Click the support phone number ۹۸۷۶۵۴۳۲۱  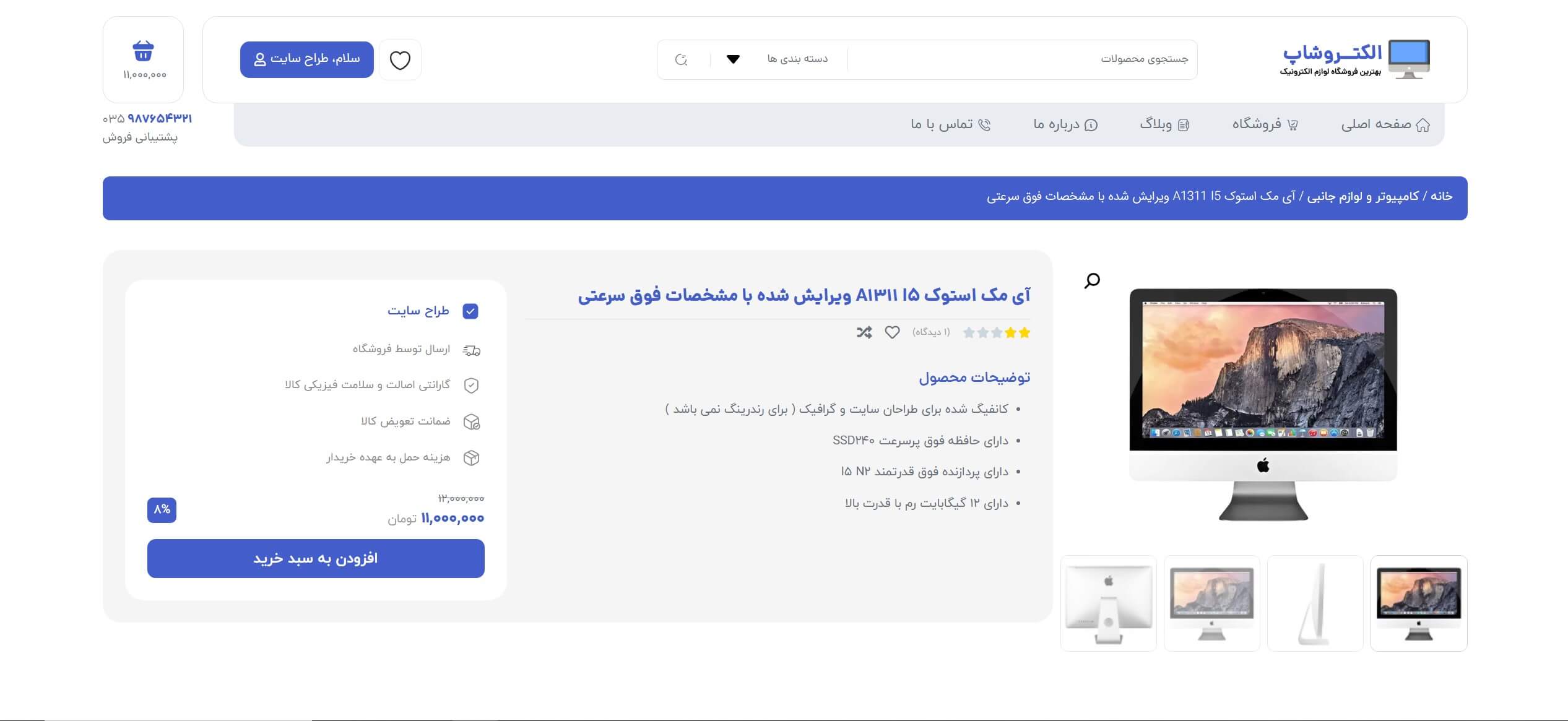click(x=160, y=118)
